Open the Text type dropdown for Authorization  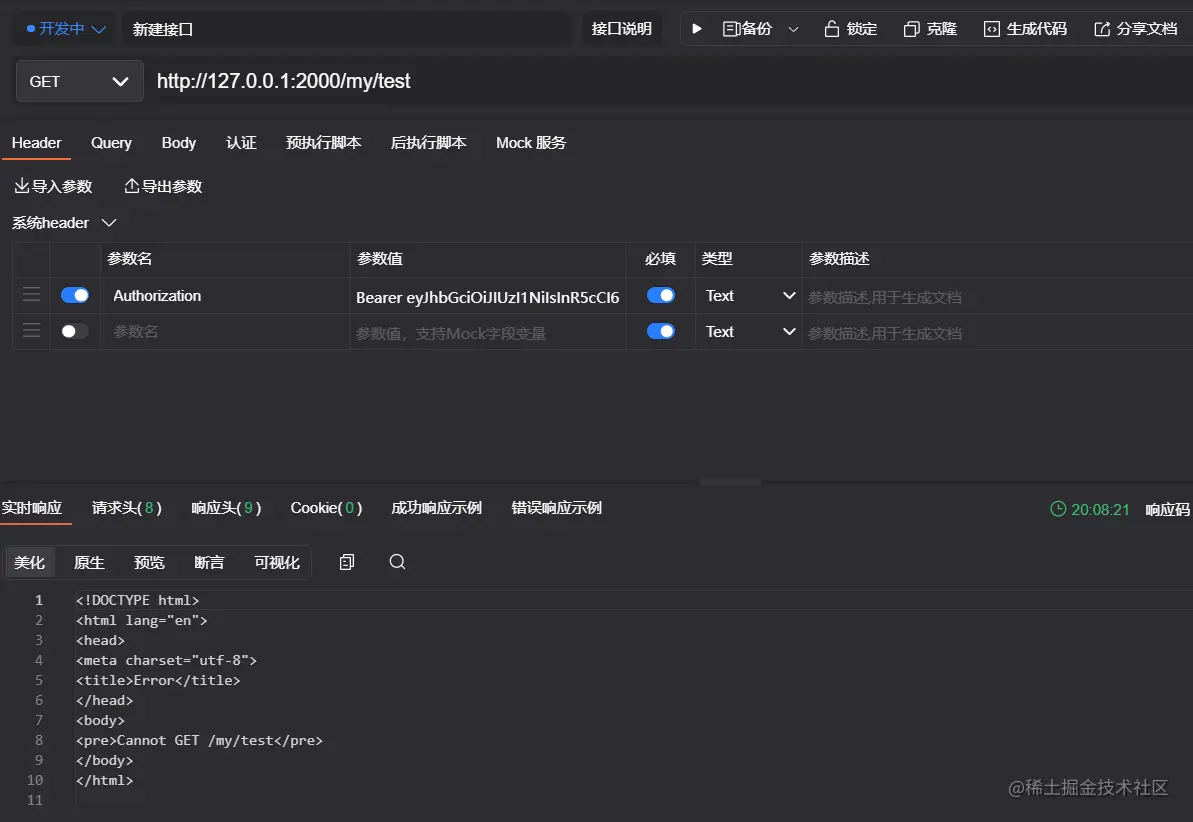[749, 295]
